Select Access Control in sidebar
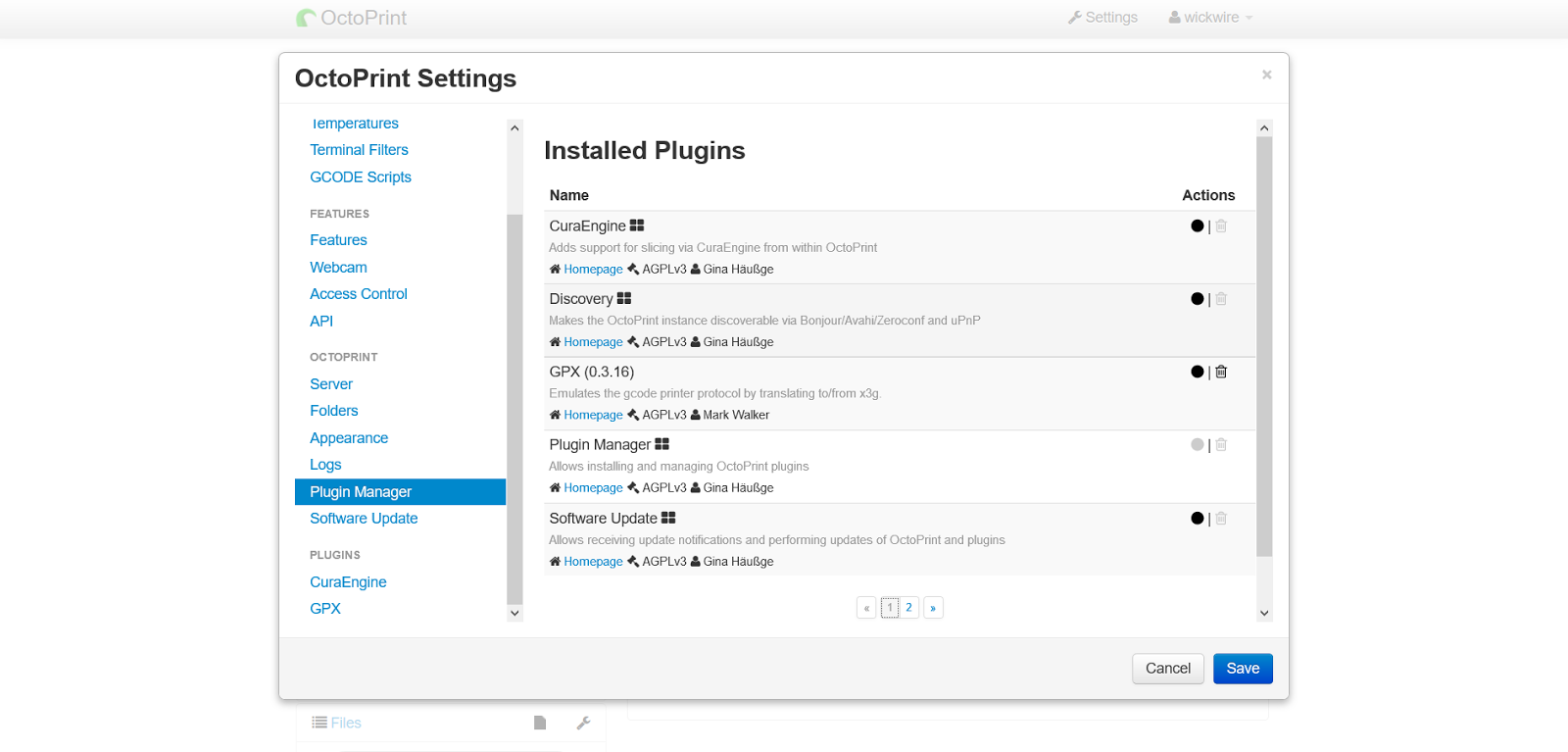The height and width of the screenshot is (752, 1568). tap(359, 294)
